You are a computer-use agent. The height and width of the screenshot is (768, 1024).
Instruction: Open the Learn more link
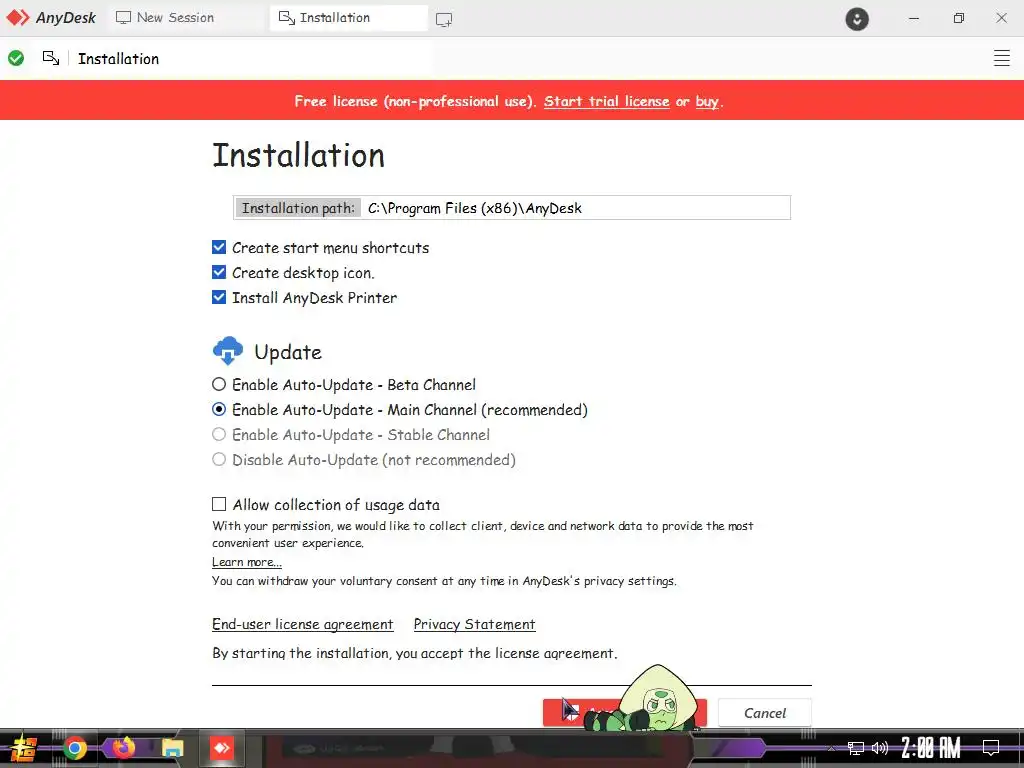(x=247, y=562)
